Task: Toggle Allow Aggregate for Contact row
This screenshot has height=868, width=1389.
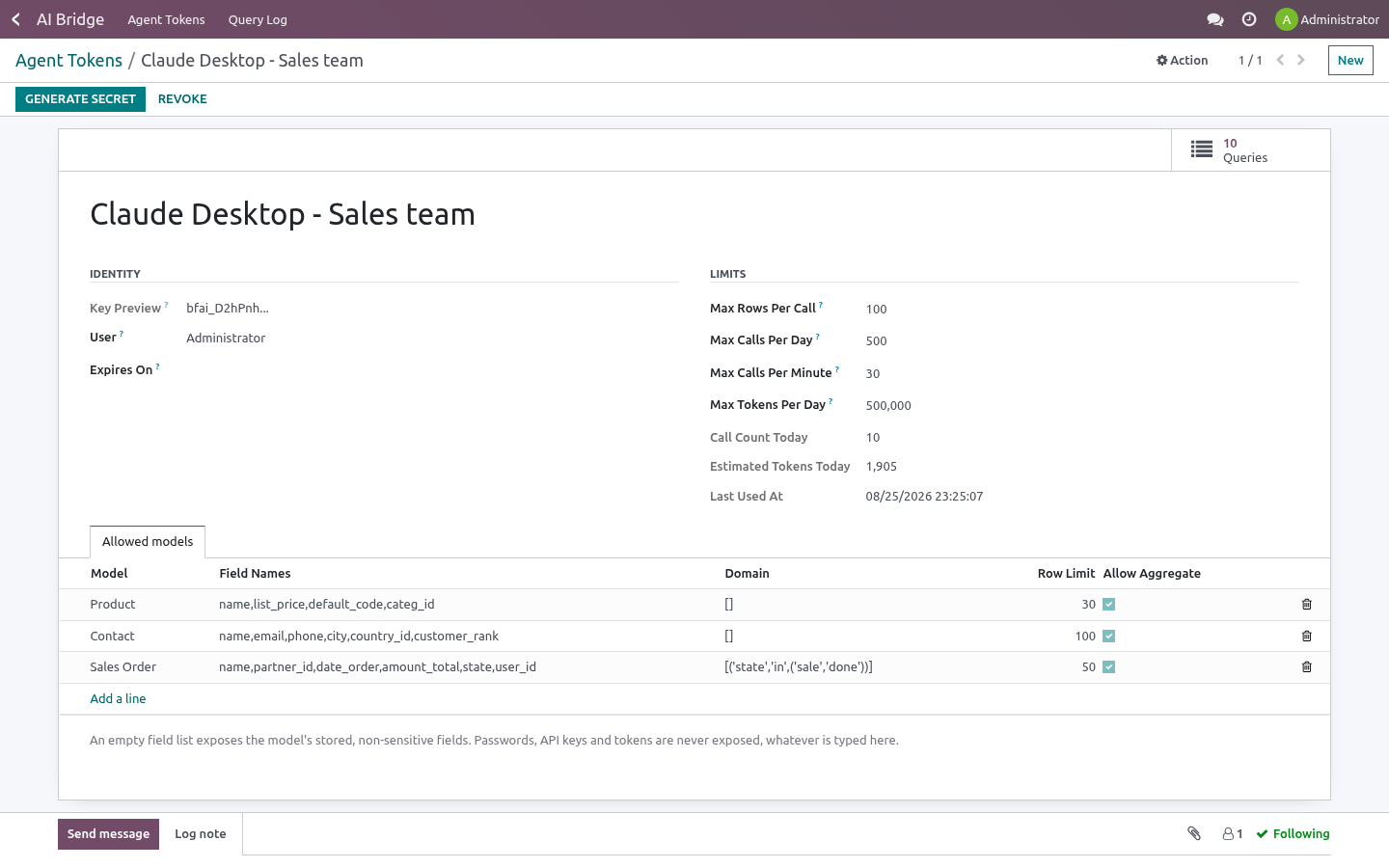Action: pyautogui.click(x=1109, y=637)
